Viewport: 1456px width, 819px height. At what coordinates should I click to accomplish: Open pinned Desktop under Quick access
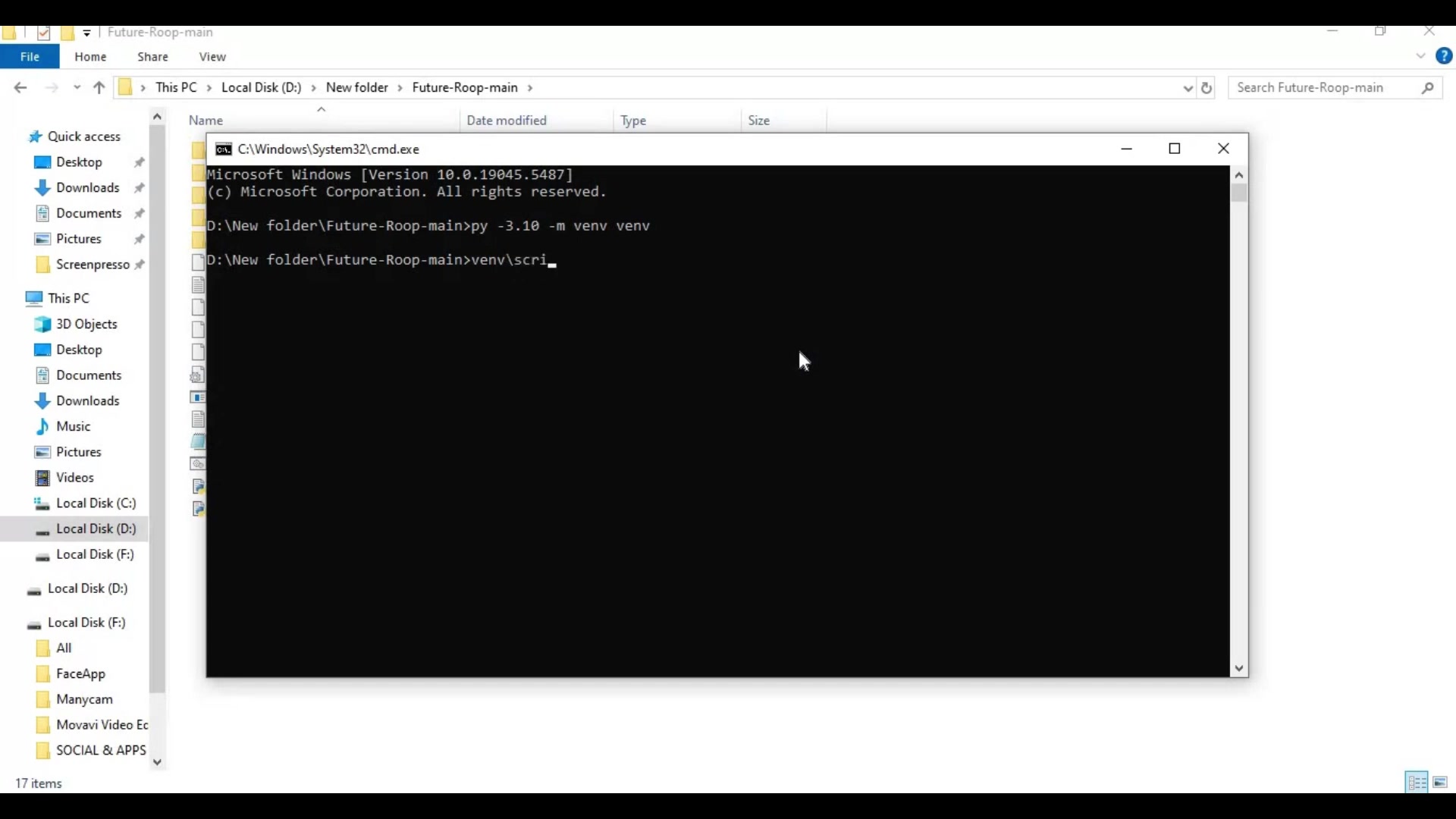[x=79, y=162]
